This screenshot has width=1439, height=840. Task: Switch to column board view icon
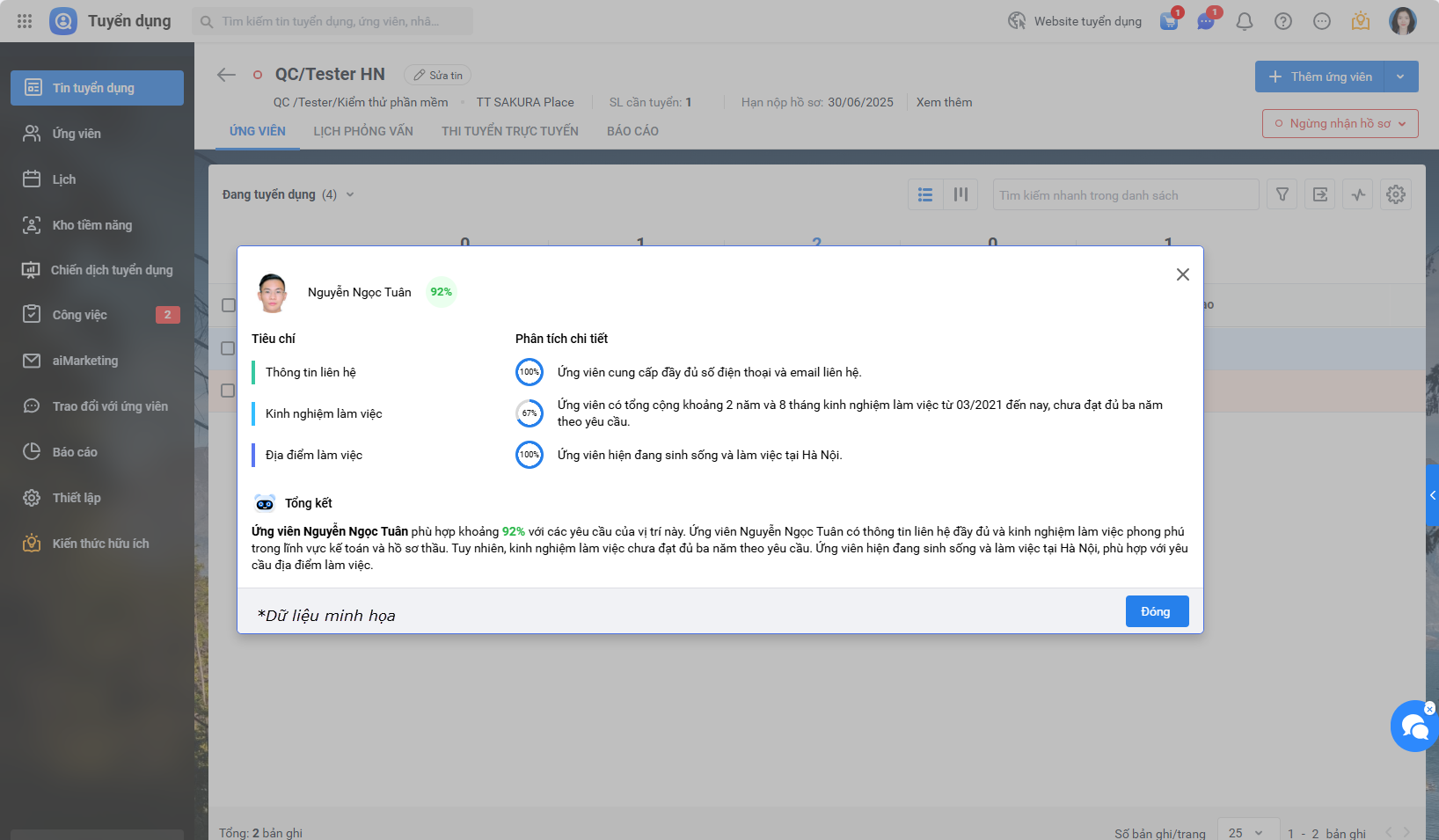coord(961,194)
